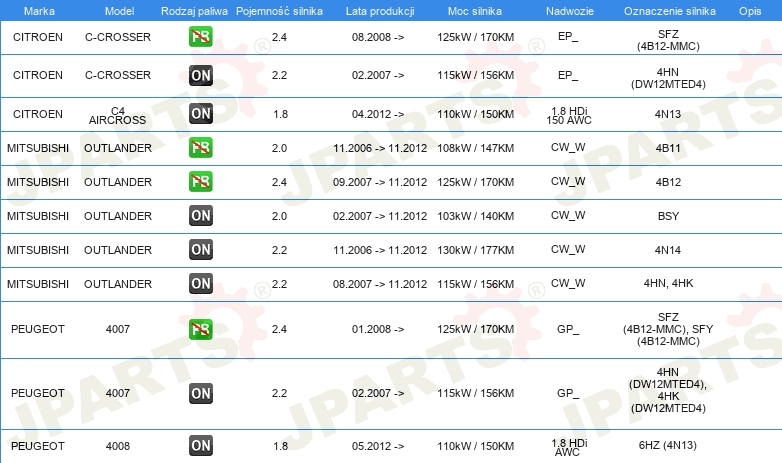Click ON diesel icon in Outlander 4N14 row
Image resolution: width=782 pixels, height=463 pixels.
(x=200, y=249)
